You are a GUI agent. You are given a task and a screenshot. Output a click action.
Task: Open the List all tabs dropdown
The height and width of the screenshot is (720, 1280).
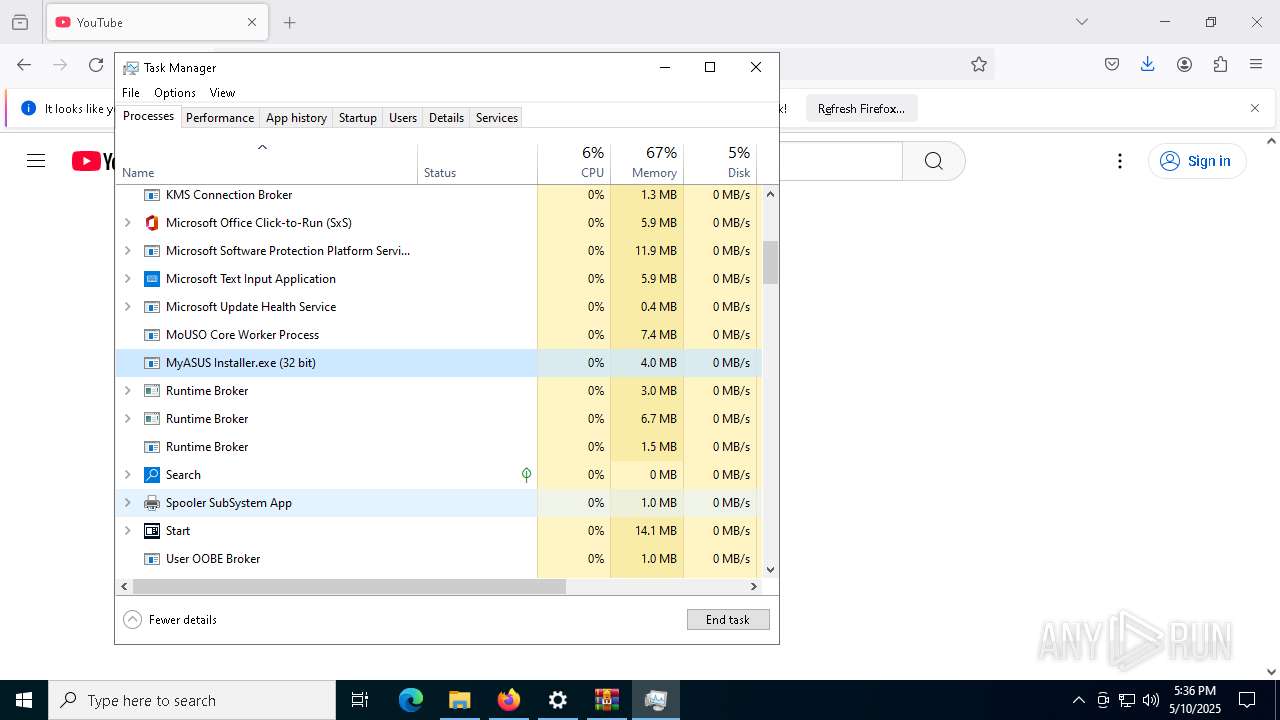(x=1081, y=22)
